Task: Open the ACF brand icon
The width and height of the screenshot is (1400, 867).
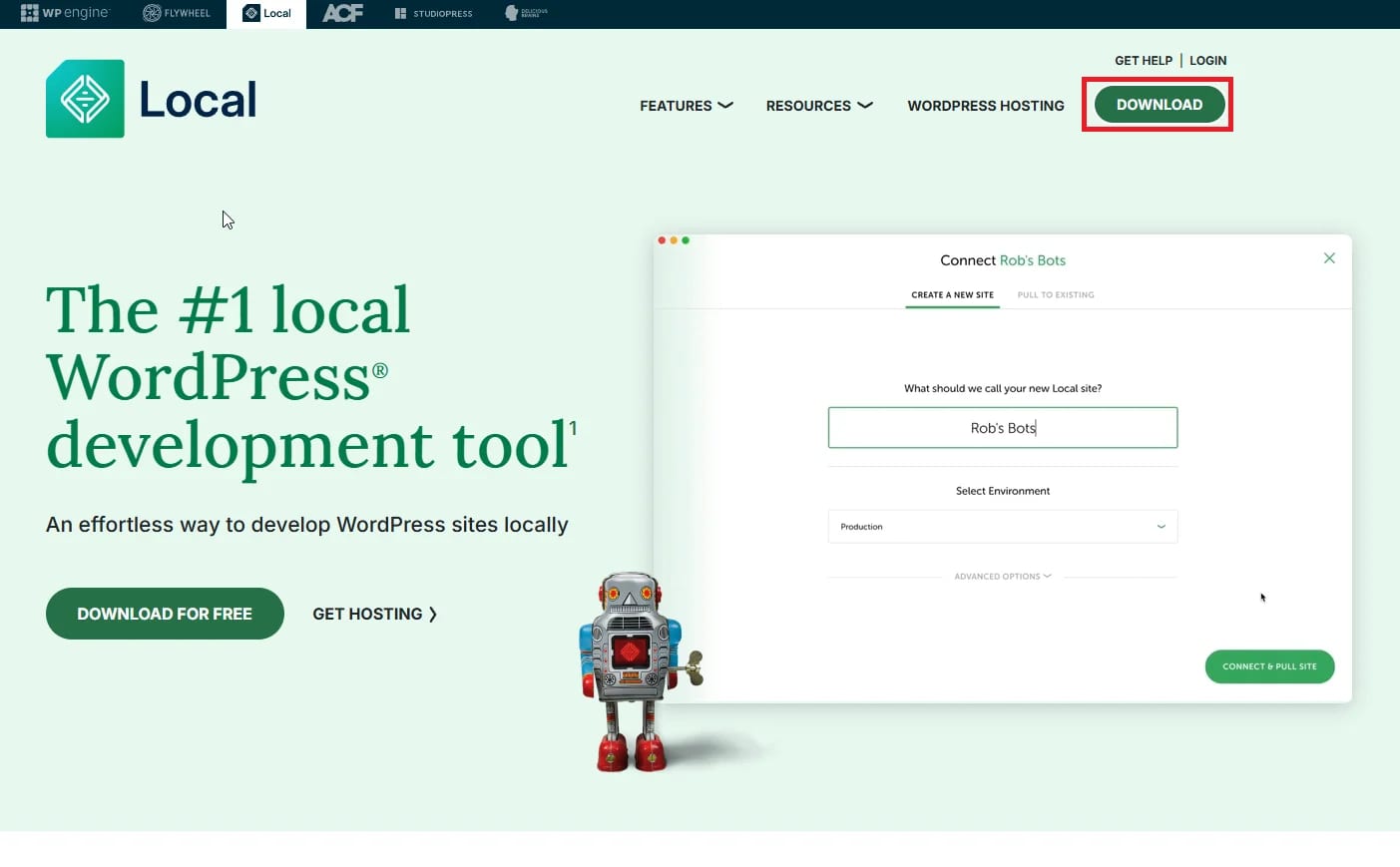Action: tap(341, 13)
